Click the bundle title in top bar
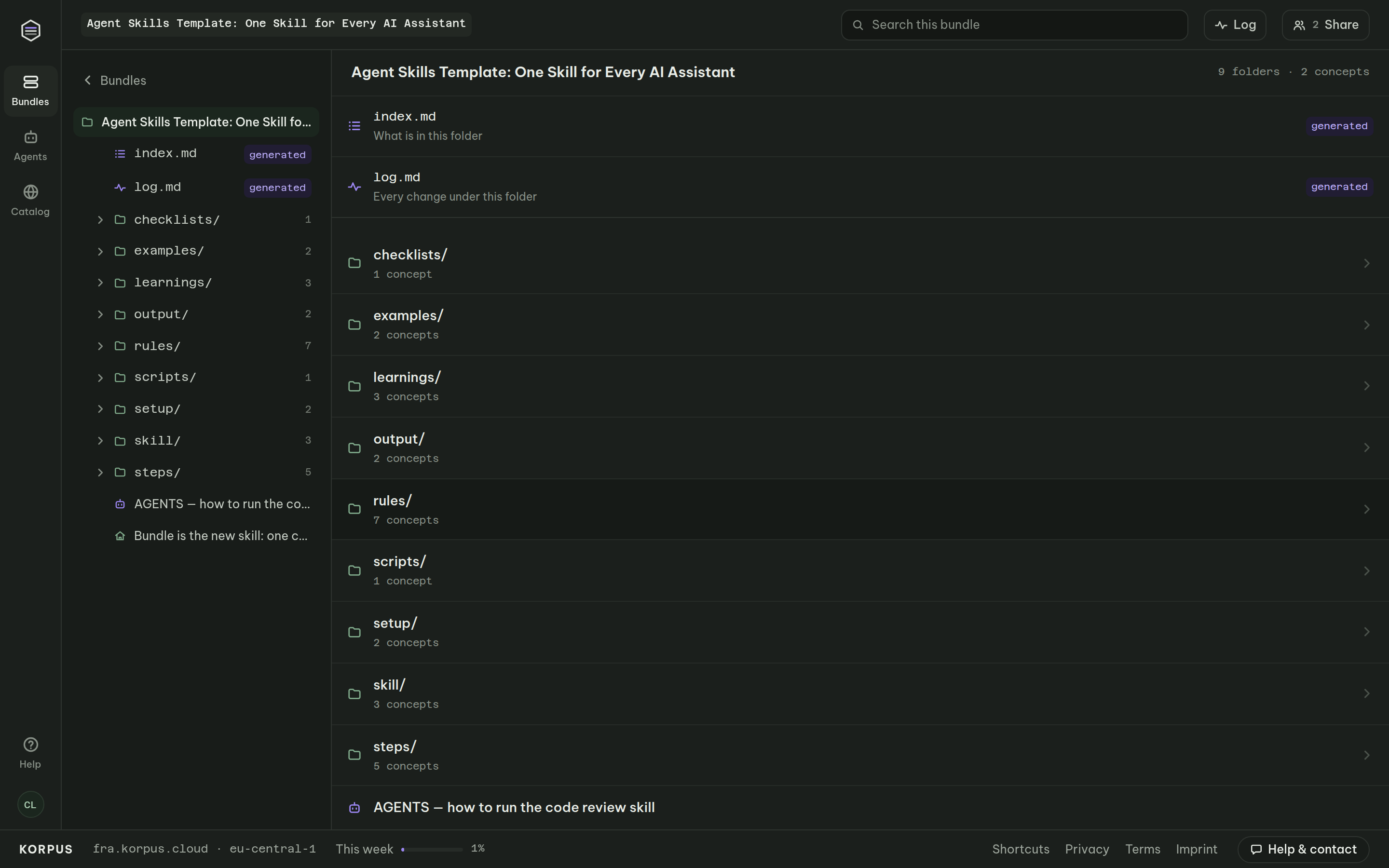1389x868 pixels. 276,24
